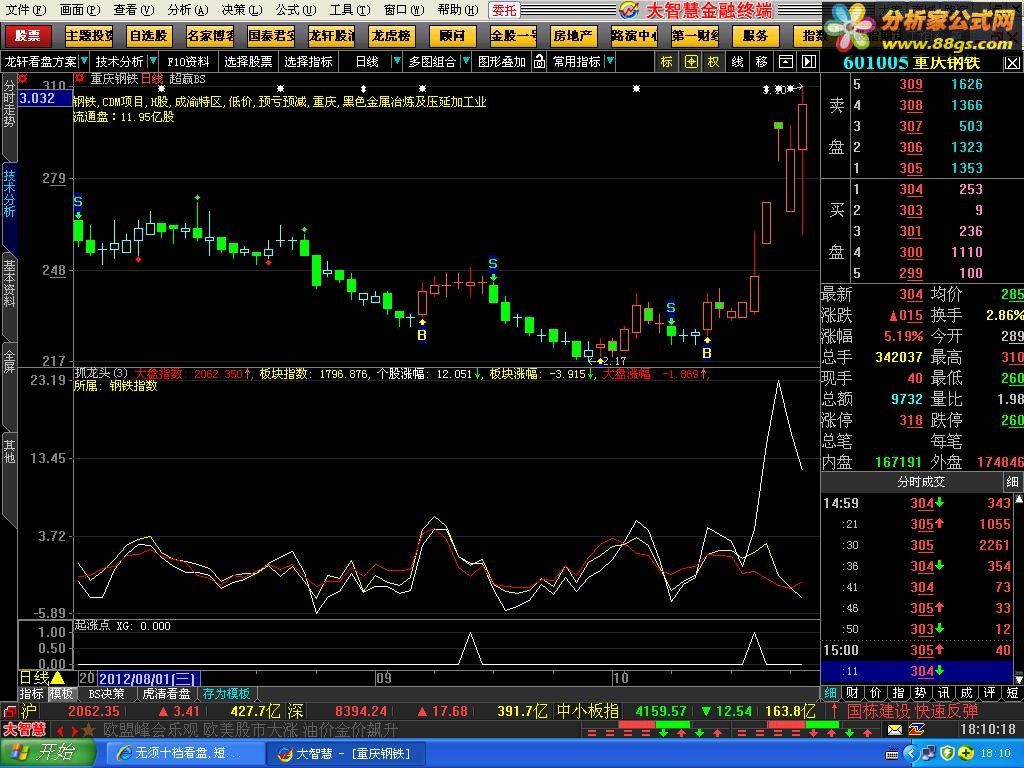Viewport: 1024px width, 768px height.
Task: Click the play/next arrow icon in toolbar
Action: click(809, 62)
